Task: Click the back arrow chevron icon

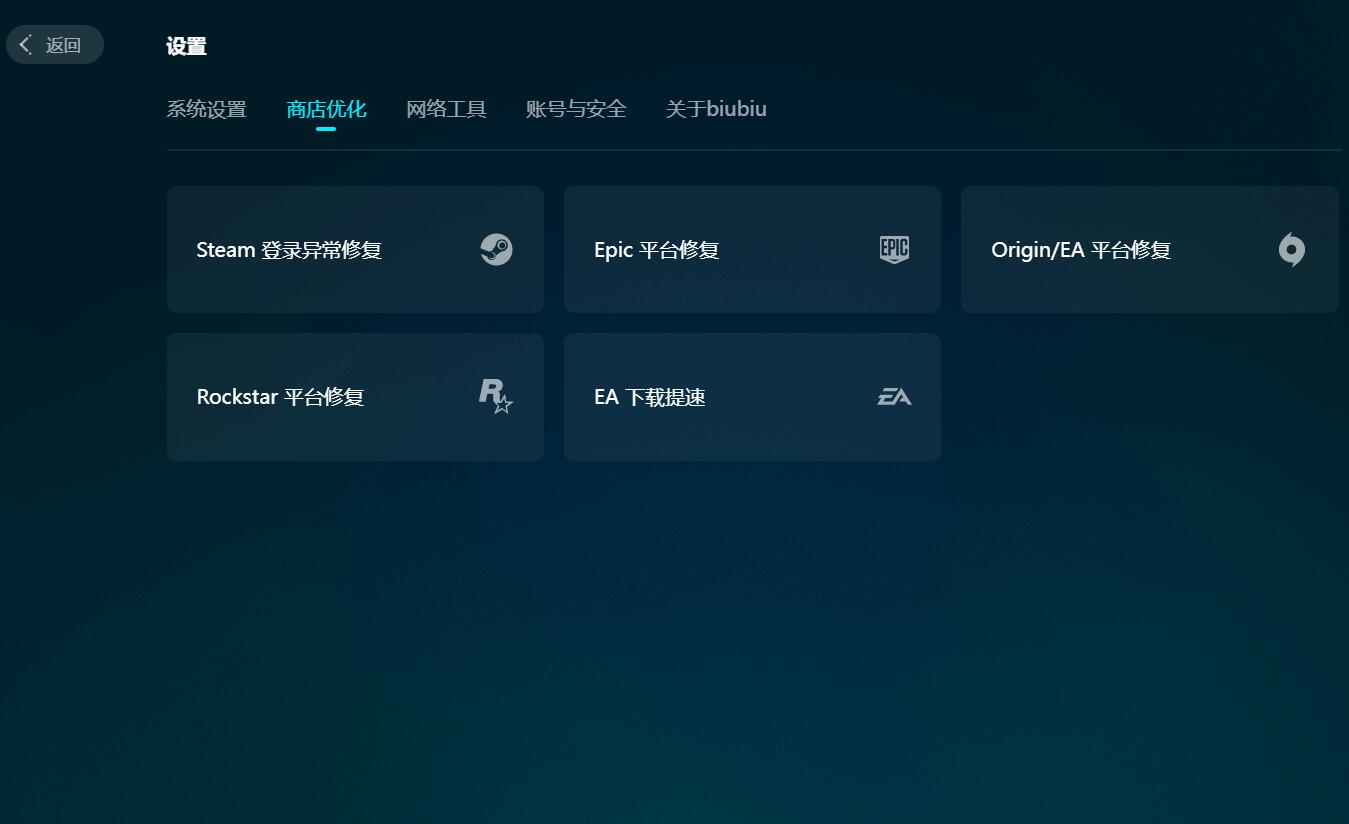Action: [26, 45]
